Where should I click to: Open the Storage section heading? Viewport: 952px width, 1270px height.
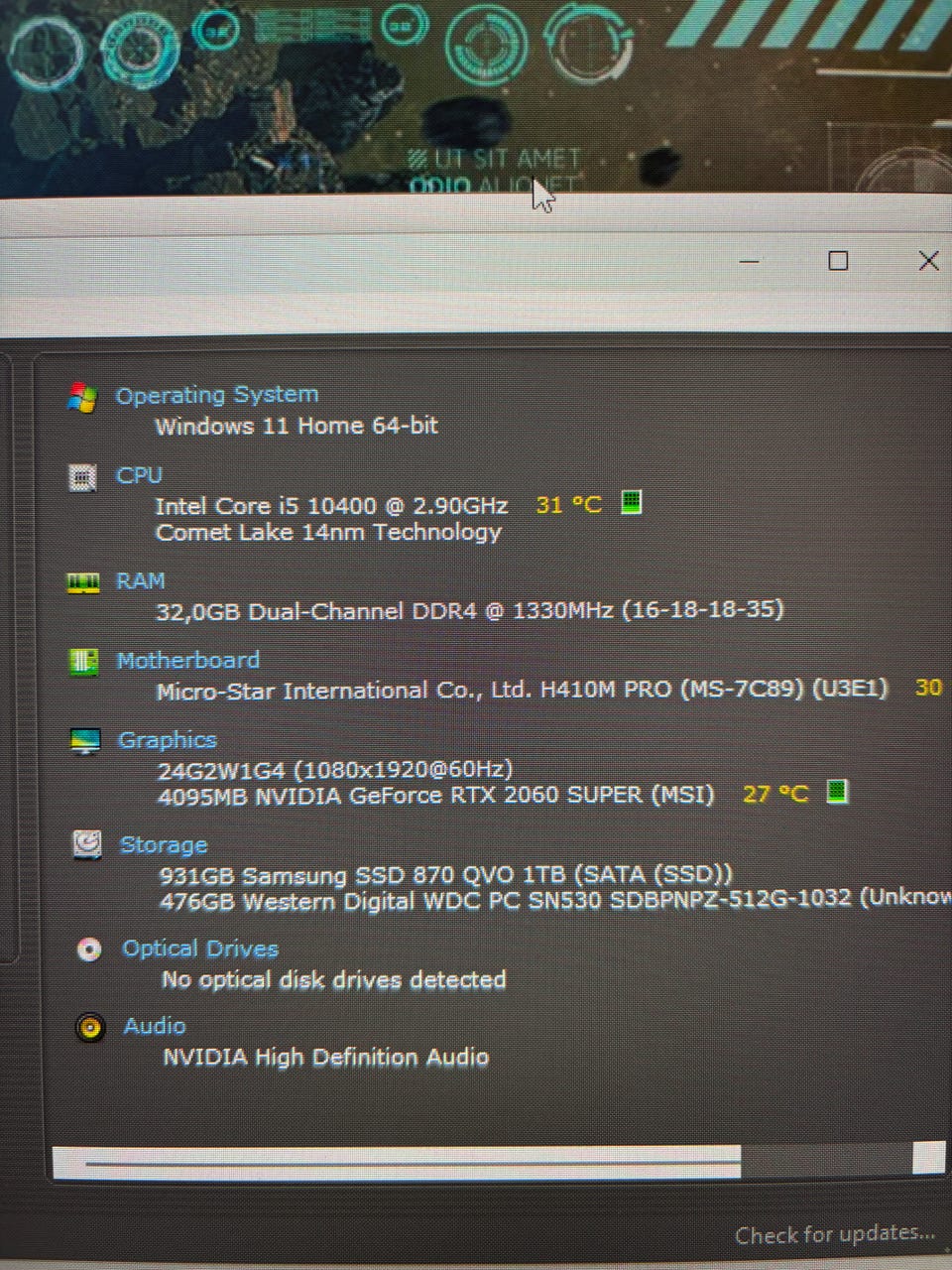(x=164, y=845)
